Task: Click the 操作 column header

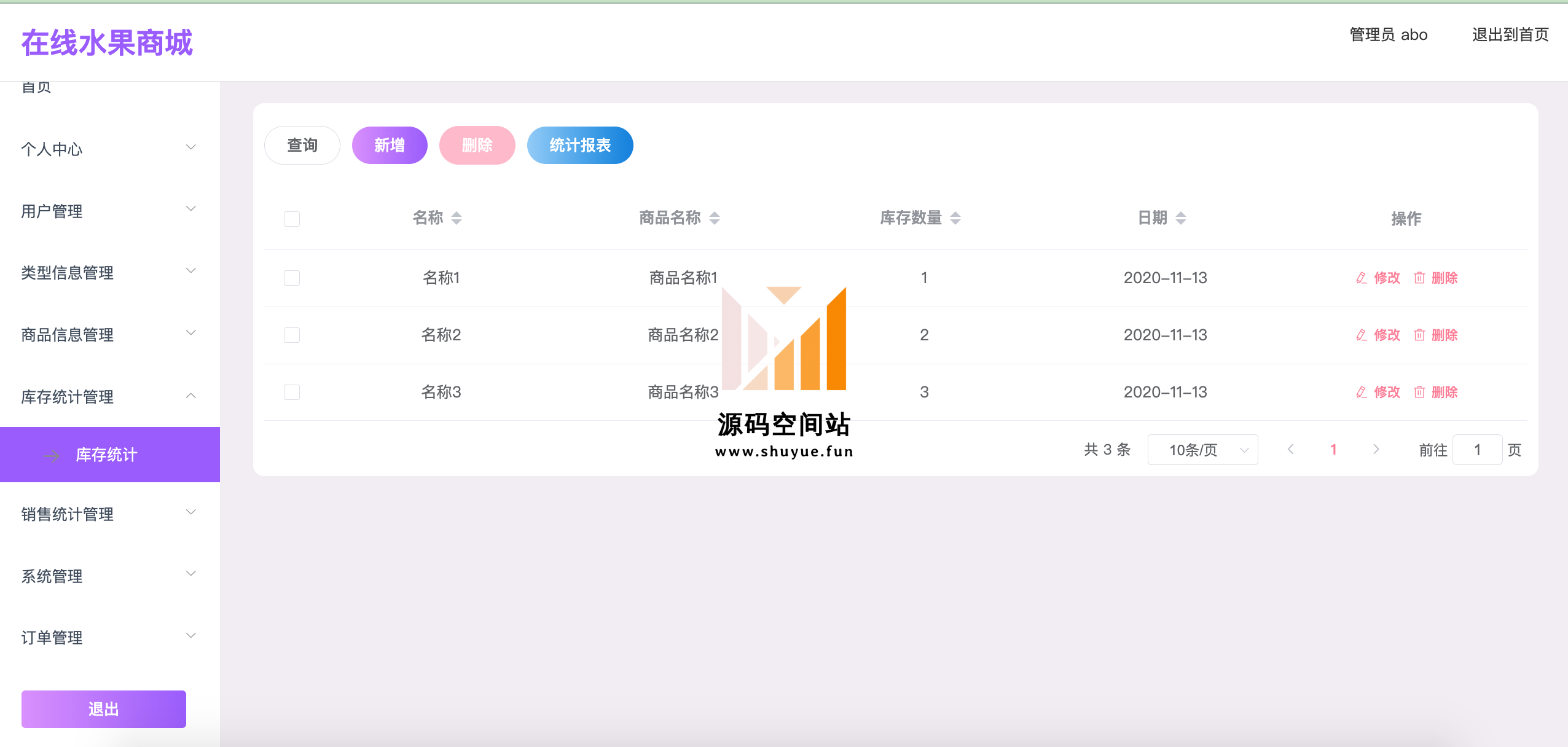Action: tap(1406, 219)
